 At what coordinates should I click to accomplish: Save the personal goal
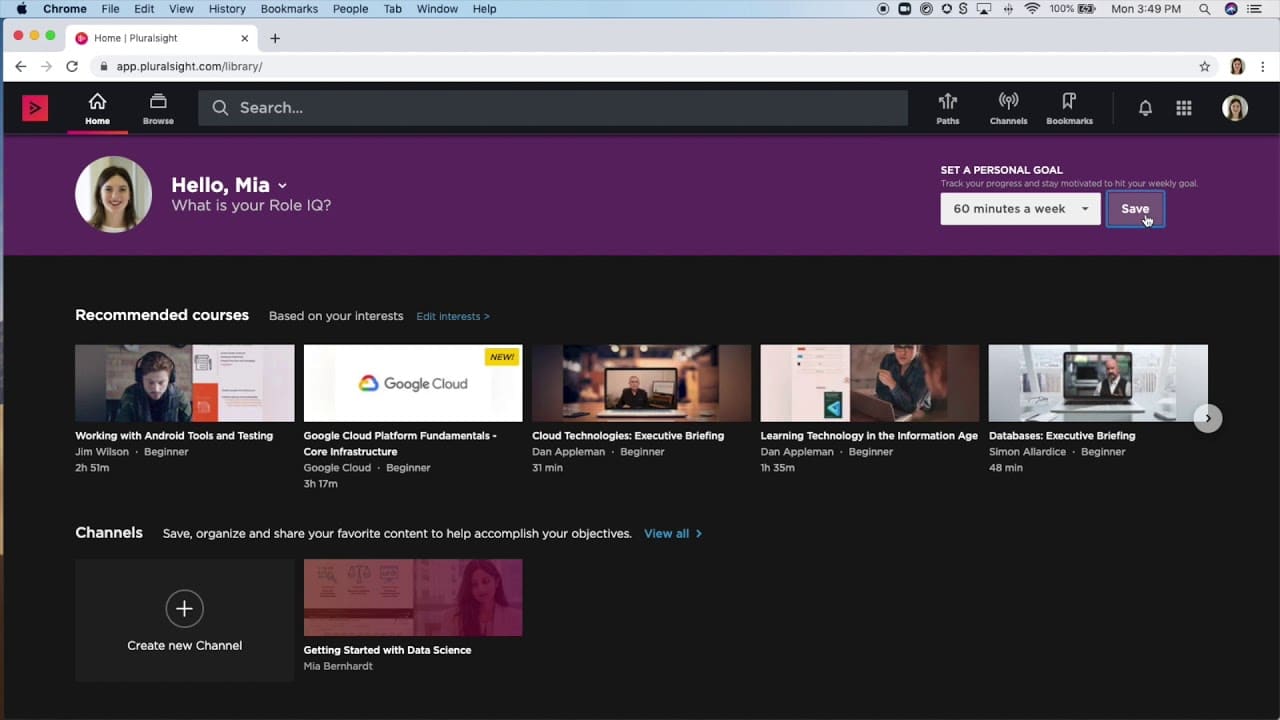click(x=1135, y=209)
